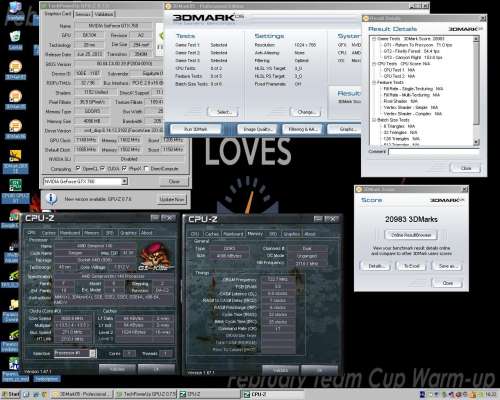Switch to TechPowerUp GPU-Z taskbar button

click(x=146, y=394)
